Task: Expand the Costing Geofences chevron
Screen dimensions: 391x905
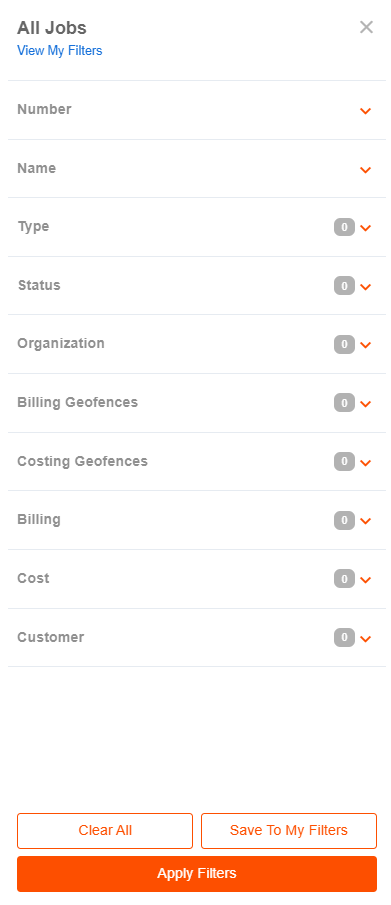Action: point(365,463)
